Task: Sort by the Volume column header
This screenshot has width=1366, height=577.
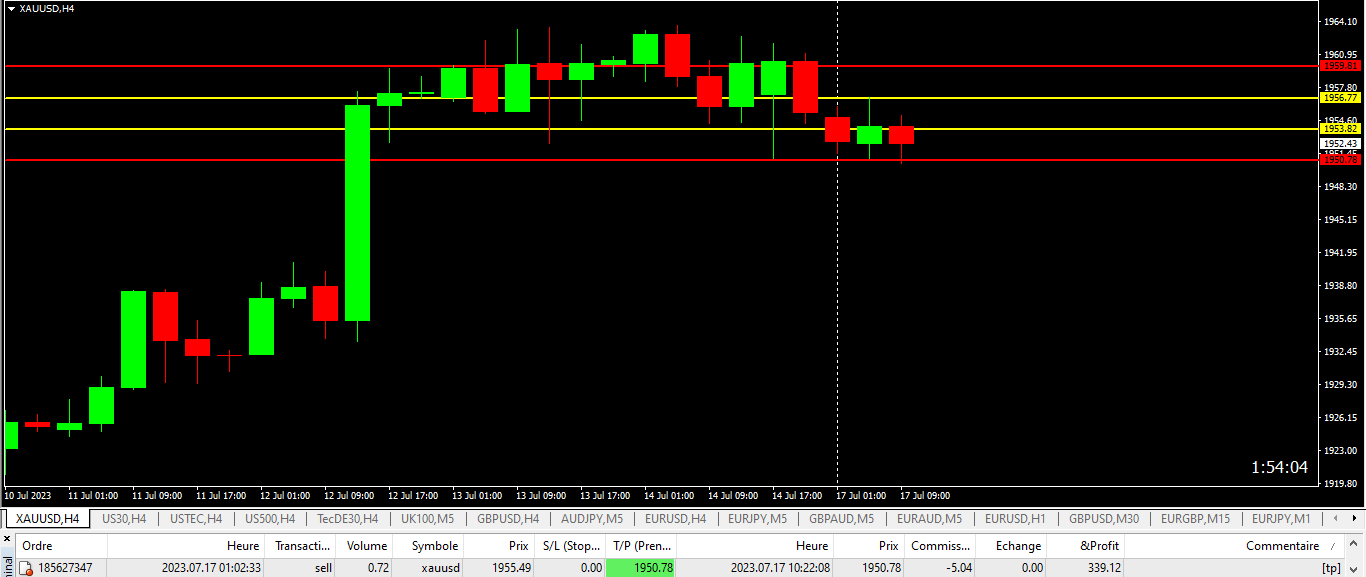Action: [x=365, y=546]
